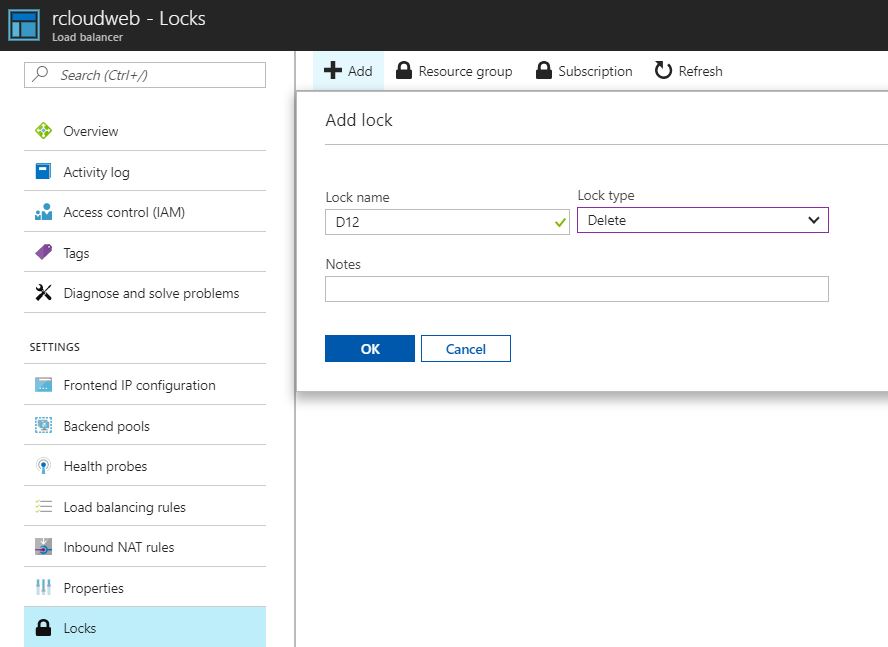Click the Activity log icon
Viewport: 888px width, 647px height.
click(x=43, y=172)
